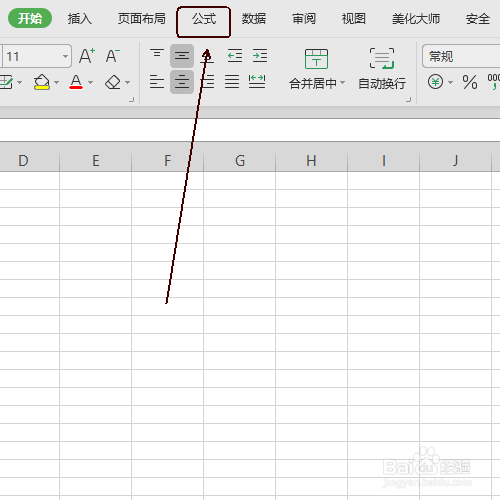Select the 公式 ribbon tab
Screen dimensions: 500x500
pyautogui.click(x=204, y=19)
